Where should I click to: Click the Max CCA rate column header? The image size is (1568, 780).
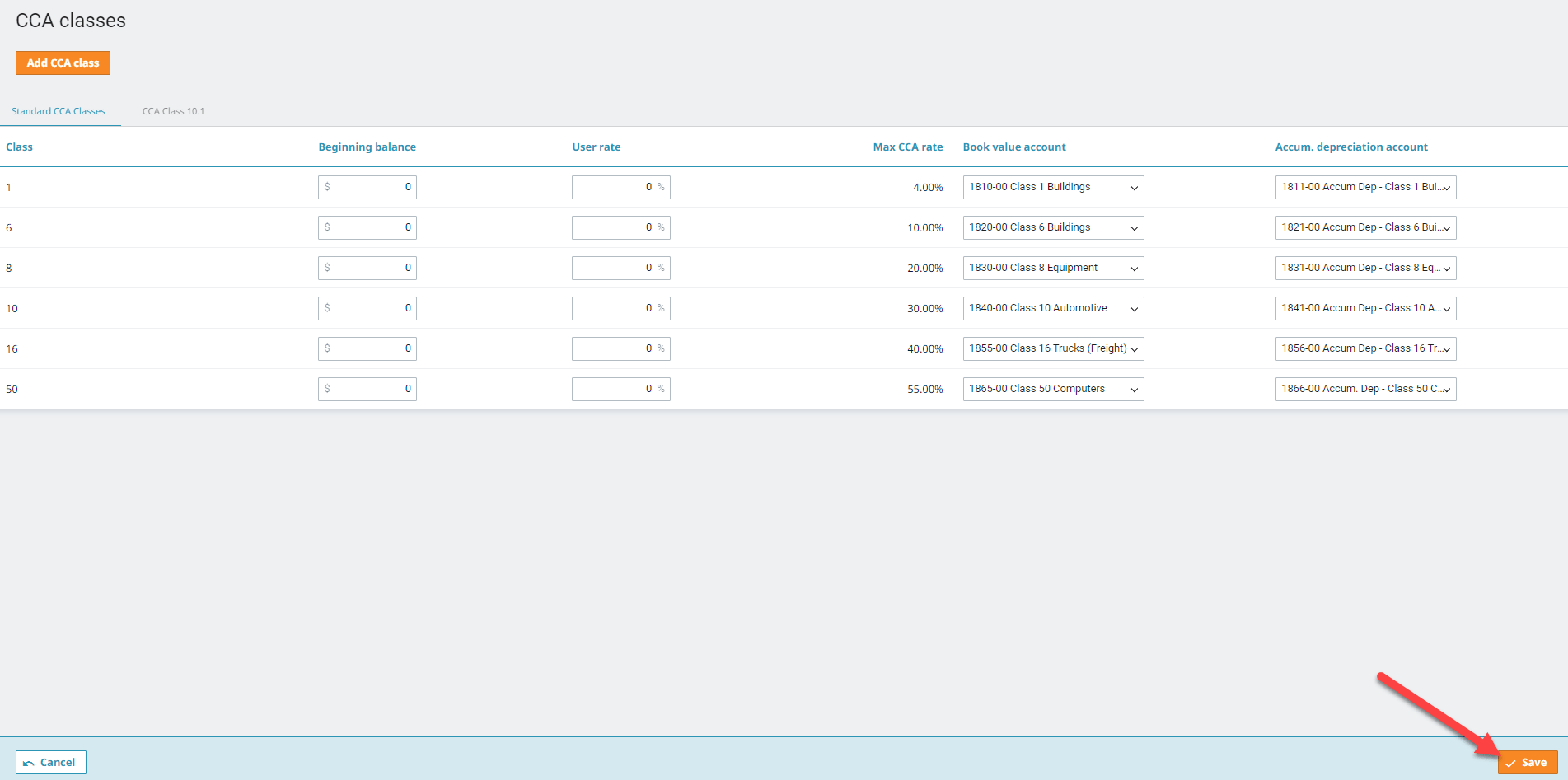tap(908, 147)
